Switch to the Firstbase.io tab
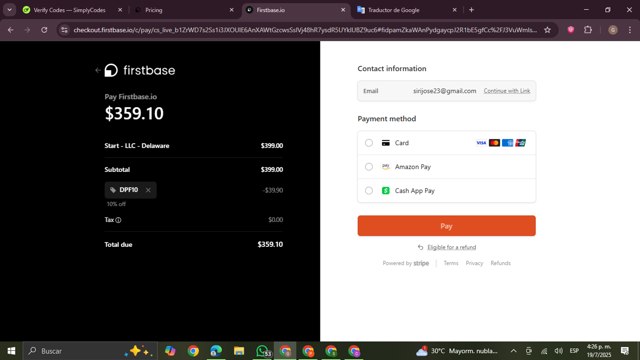Image resolution: width=640 pixels, height=360 pixels. [x=296, y=10]
